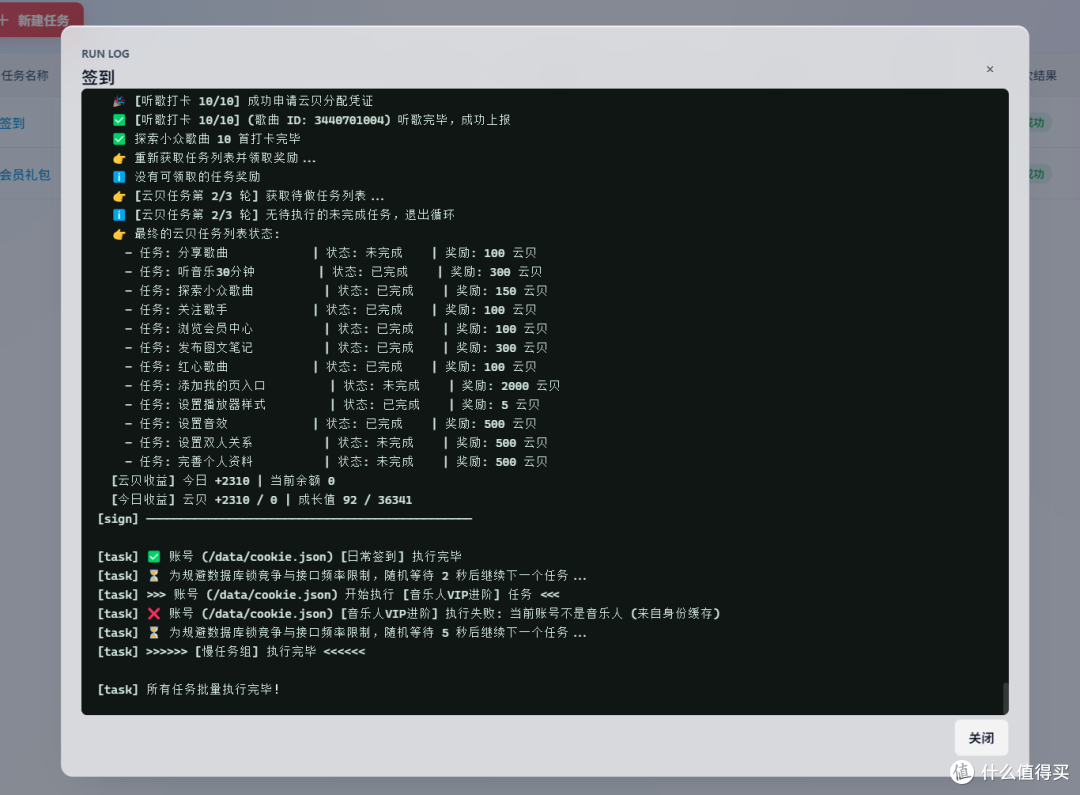
Task: Click the log panel's vertical scrollbar thumb
Action: point(1005,698)
